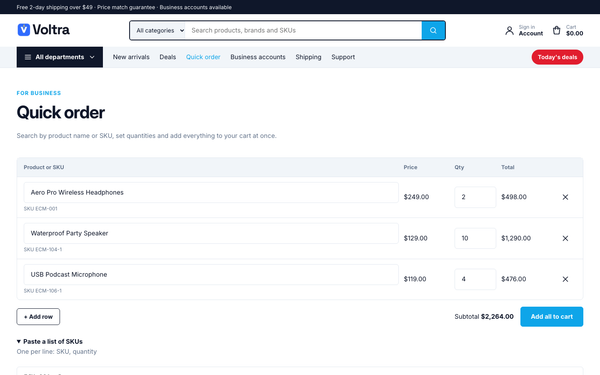The height and width of the screenshot is (375, 600).
Task: Go to New arrivals
Action: point(131,57)
